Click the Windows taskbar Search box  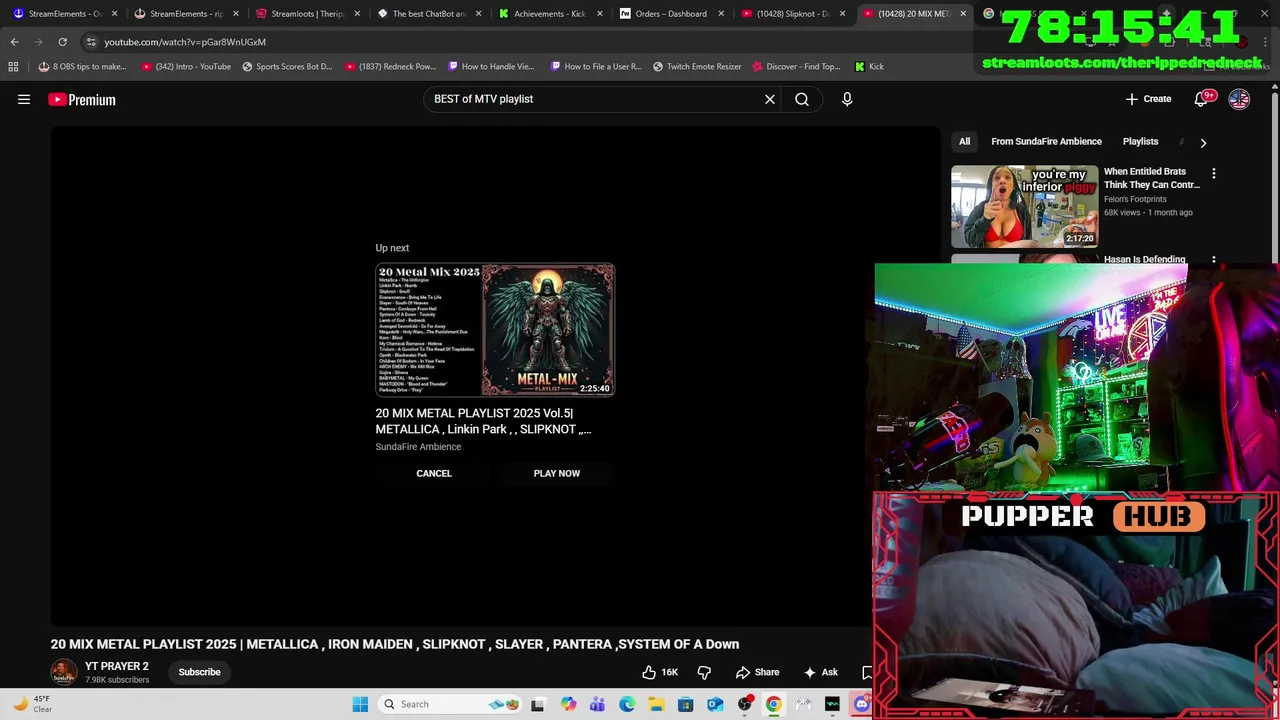coord(450,704)
